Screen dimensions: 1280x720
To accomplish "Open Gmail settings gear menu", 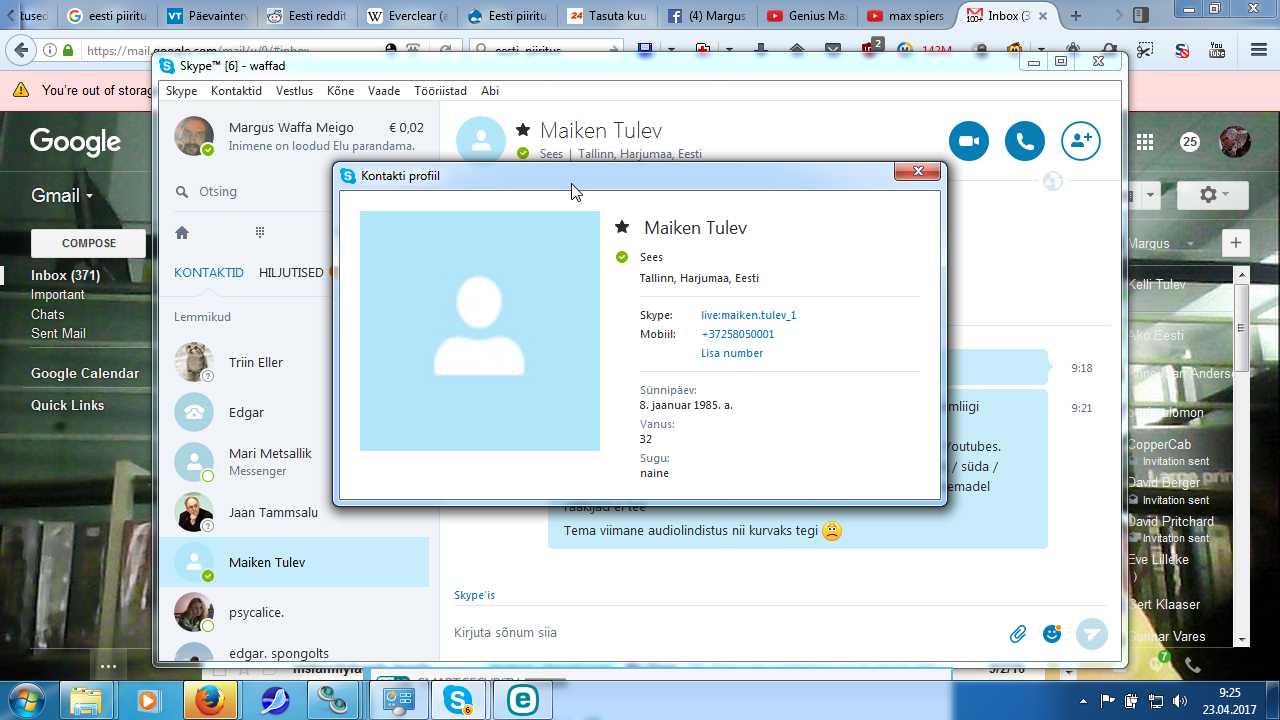I will 1213,195.
